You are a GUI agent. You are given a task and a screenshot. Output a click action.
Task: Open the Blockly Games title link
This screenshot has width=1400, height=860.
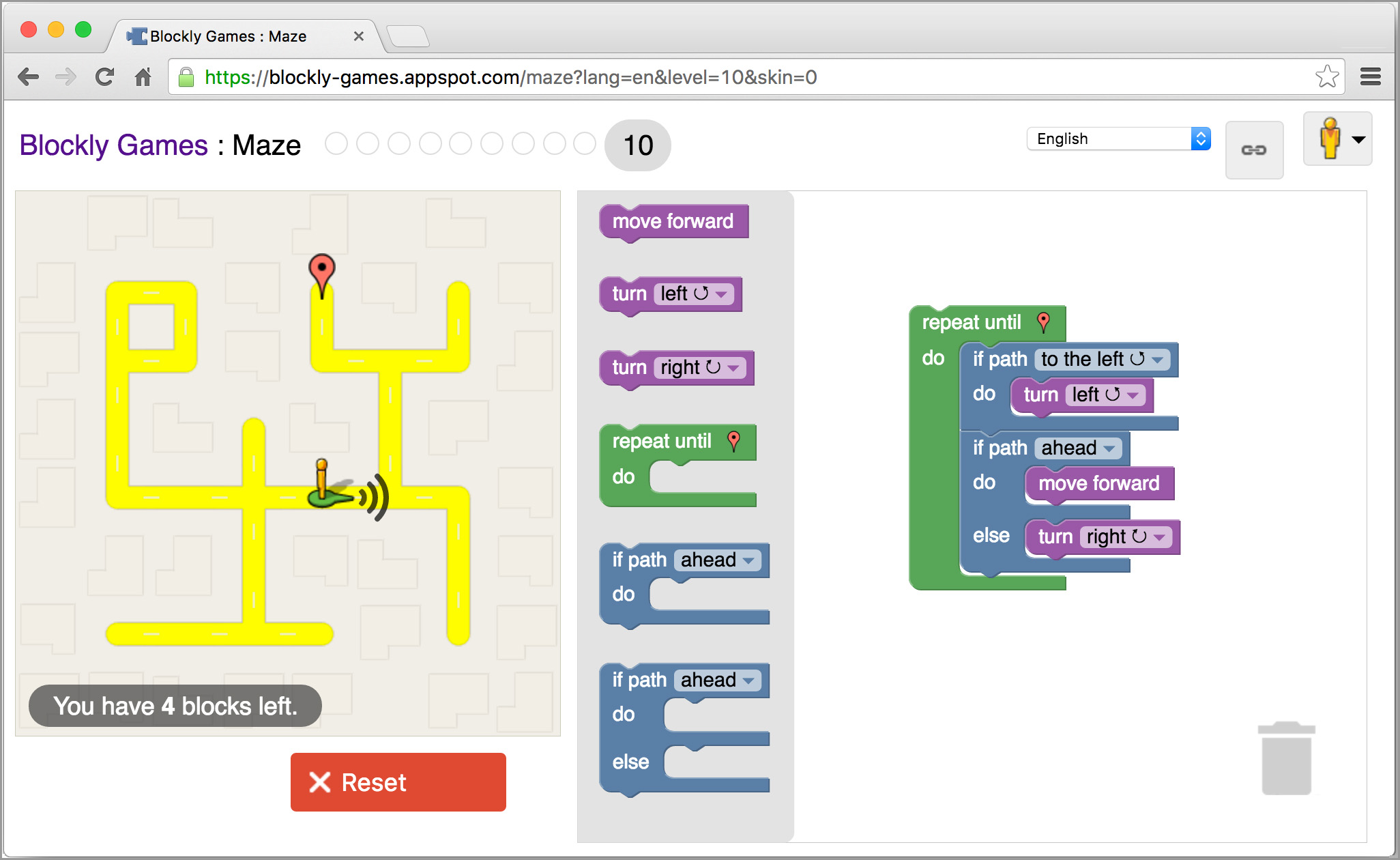pos(113,145)
